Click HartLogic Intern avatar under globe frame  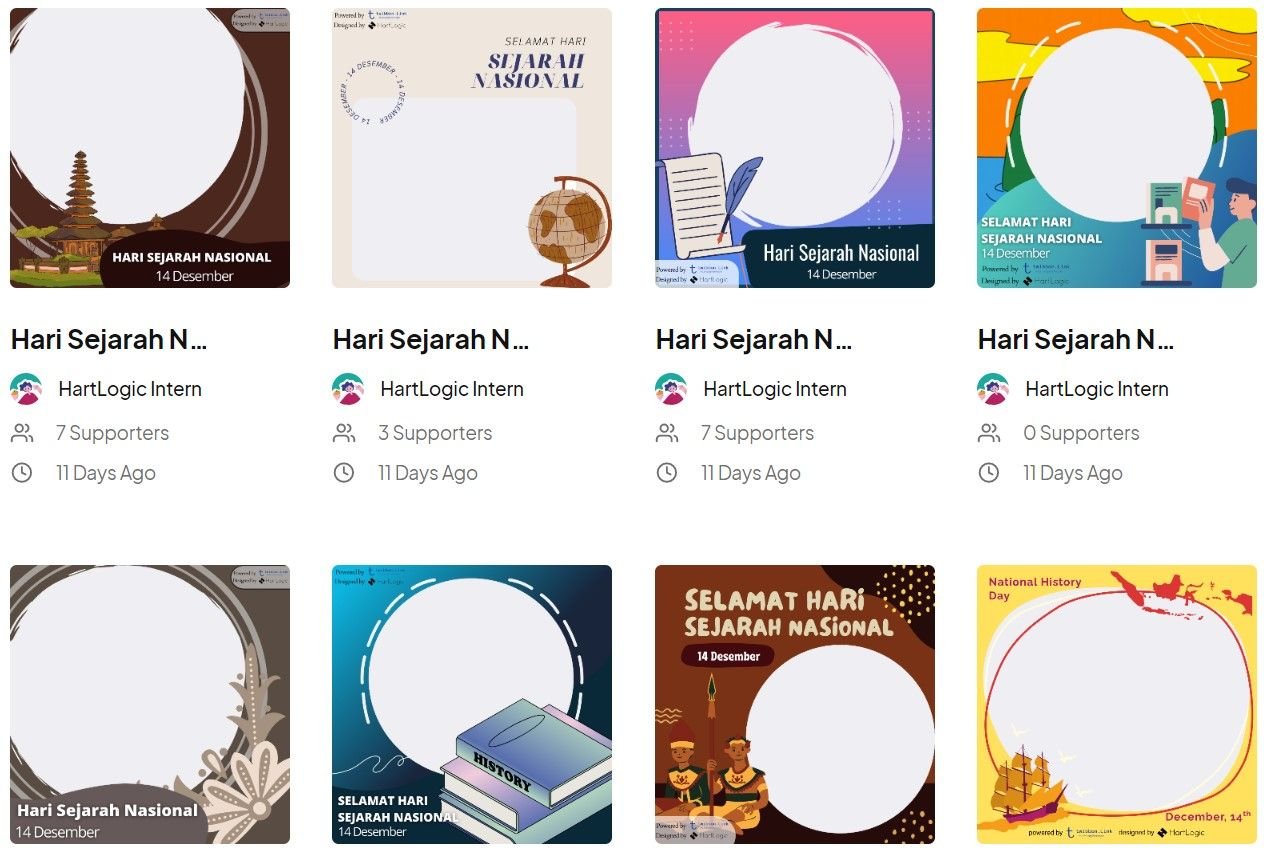pos(348,389)
